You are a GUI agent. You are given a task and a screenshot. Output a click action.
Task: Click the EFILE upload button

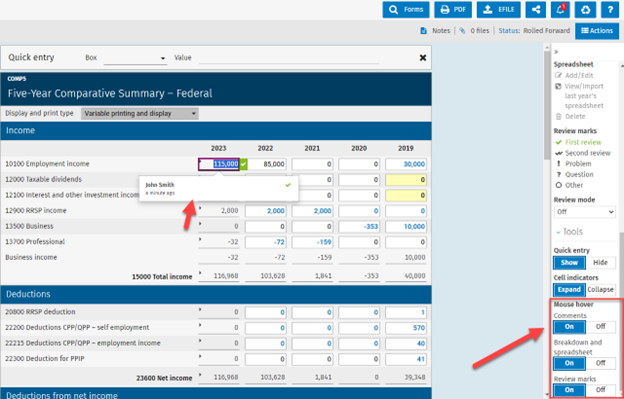tap(499, 10)
